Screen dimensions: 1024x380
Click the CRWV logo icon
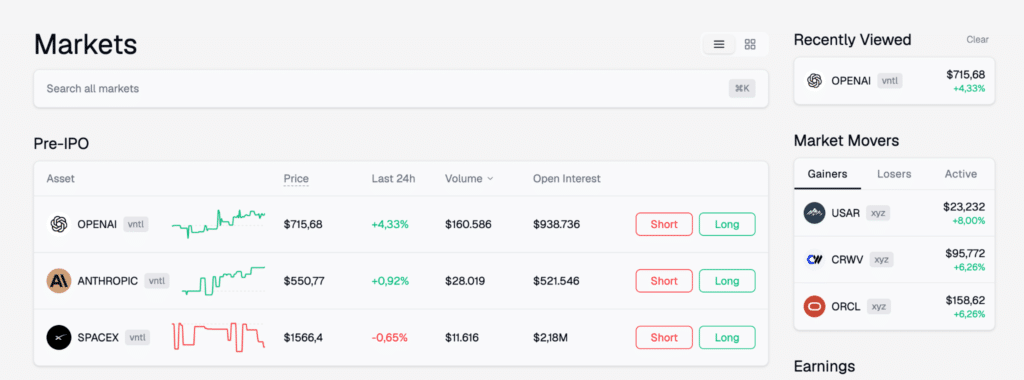[814, 259]
